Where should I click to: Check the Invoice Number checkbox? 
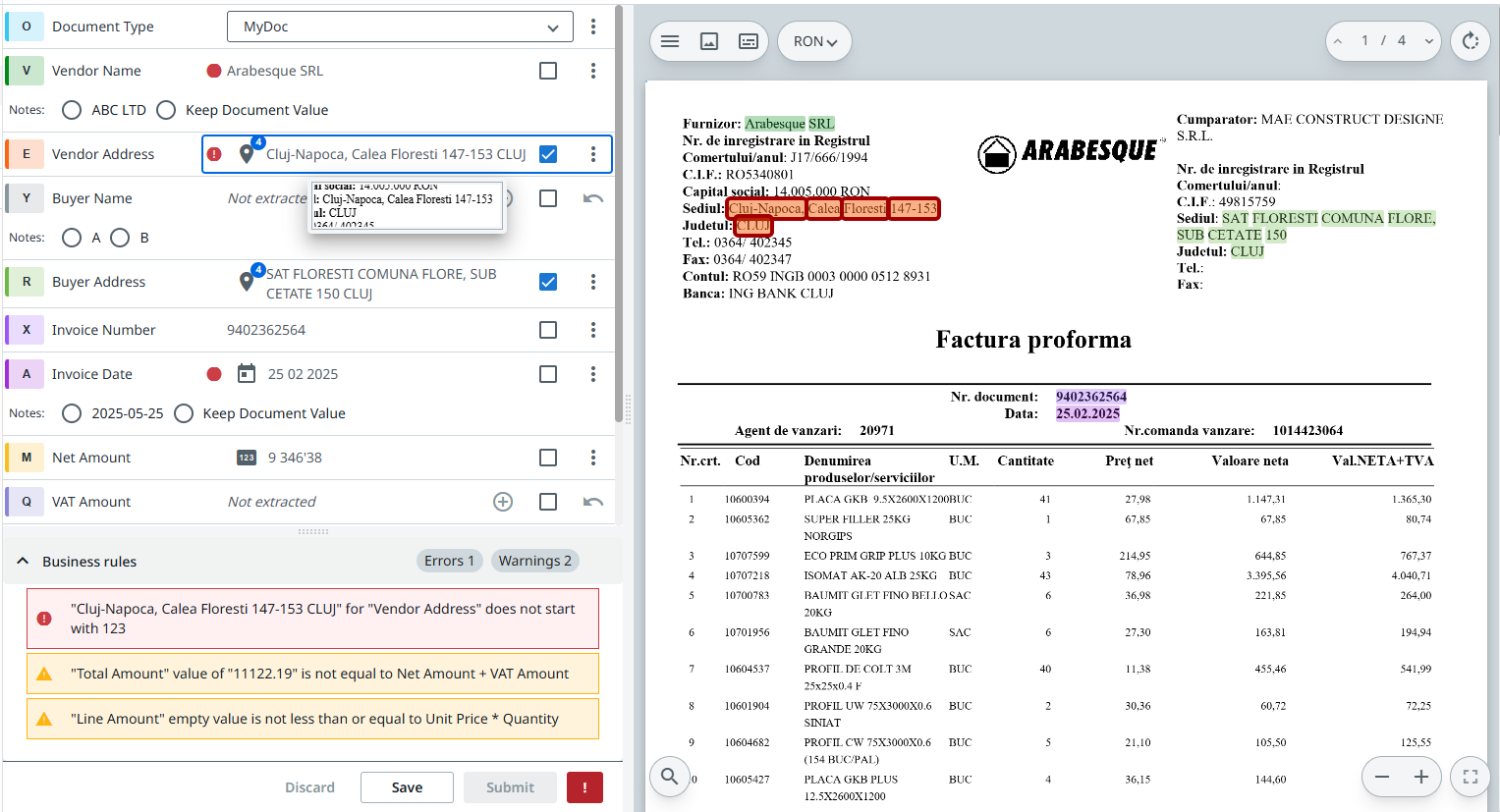click(x=548, y=330)
